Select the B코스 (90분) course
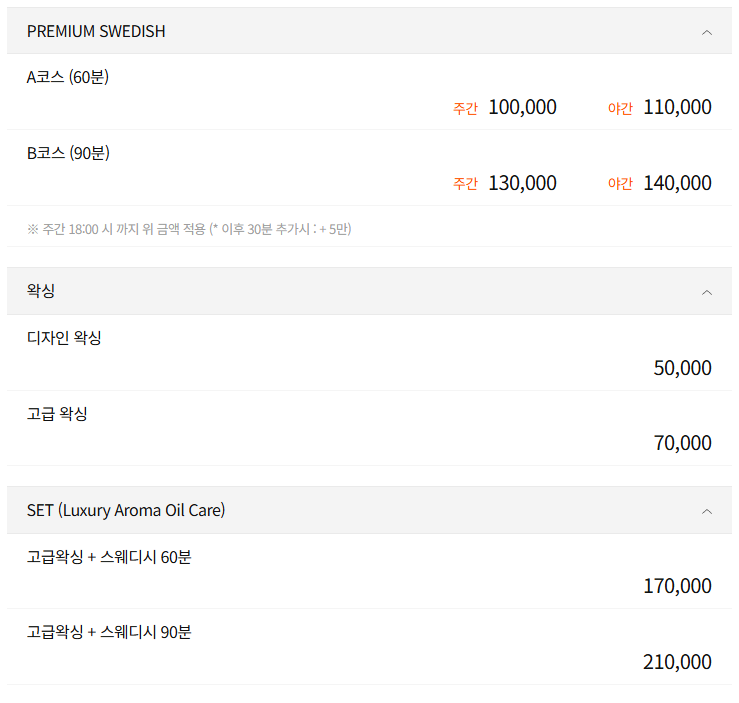 click(68, 153)
